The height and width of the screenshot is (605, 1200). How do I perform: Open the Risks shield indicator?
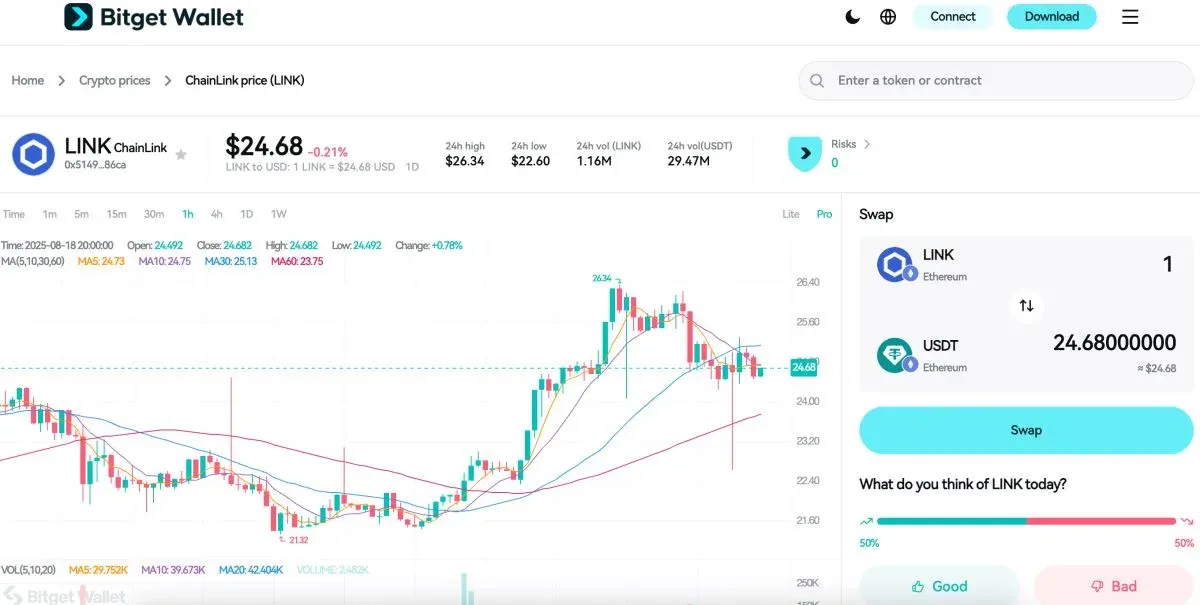click(x=805, y=153)
